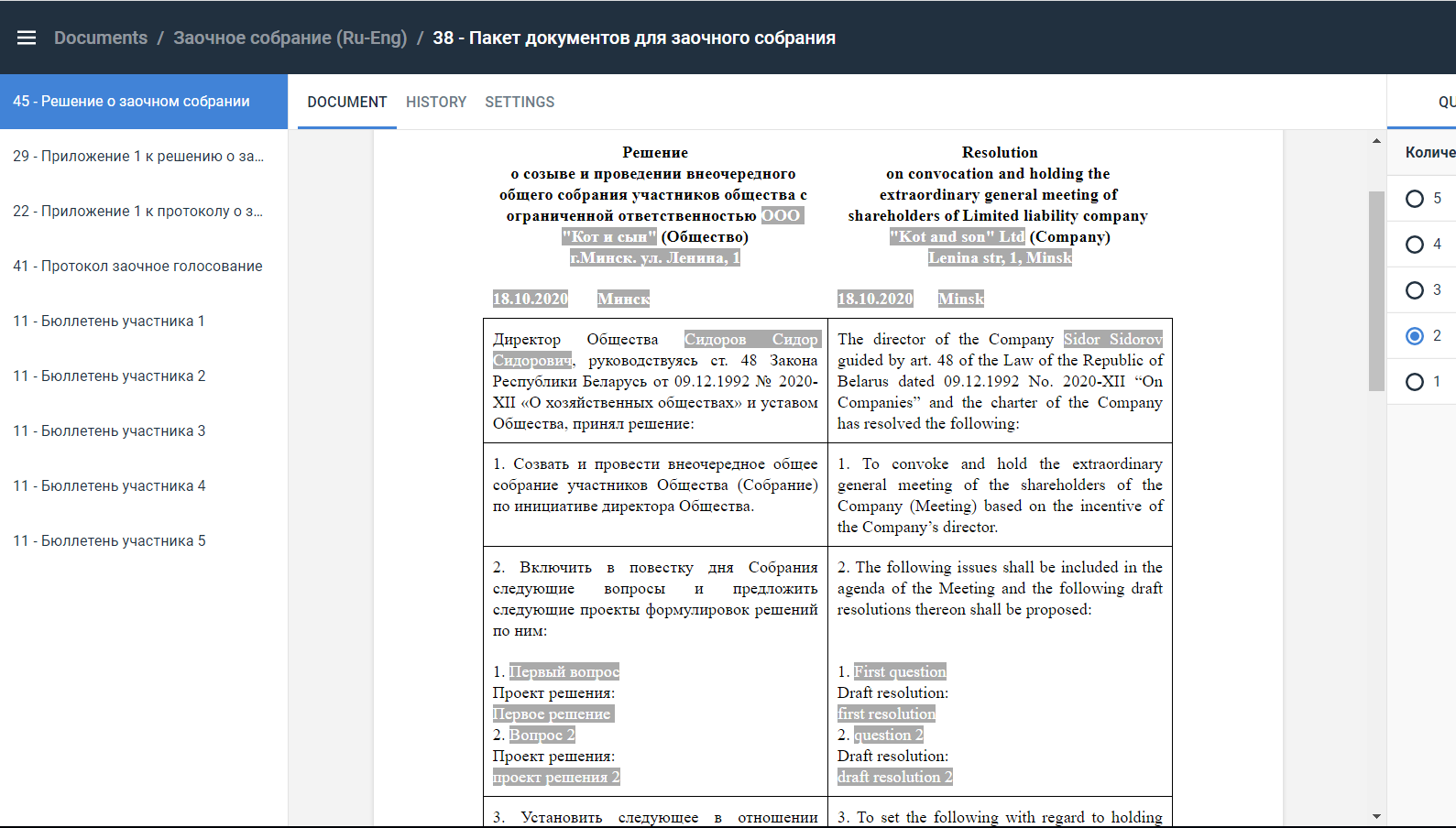
Task: Choose radio option 4
Action: 1415,245
